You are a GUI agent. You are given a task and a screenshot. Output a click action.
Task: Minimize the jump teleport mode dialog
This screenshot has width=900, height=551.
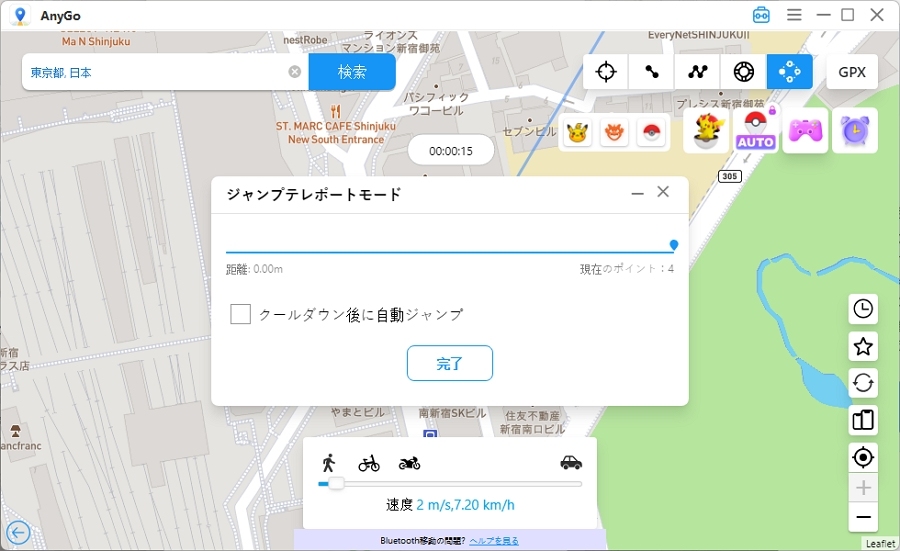(x=637, y=193)
